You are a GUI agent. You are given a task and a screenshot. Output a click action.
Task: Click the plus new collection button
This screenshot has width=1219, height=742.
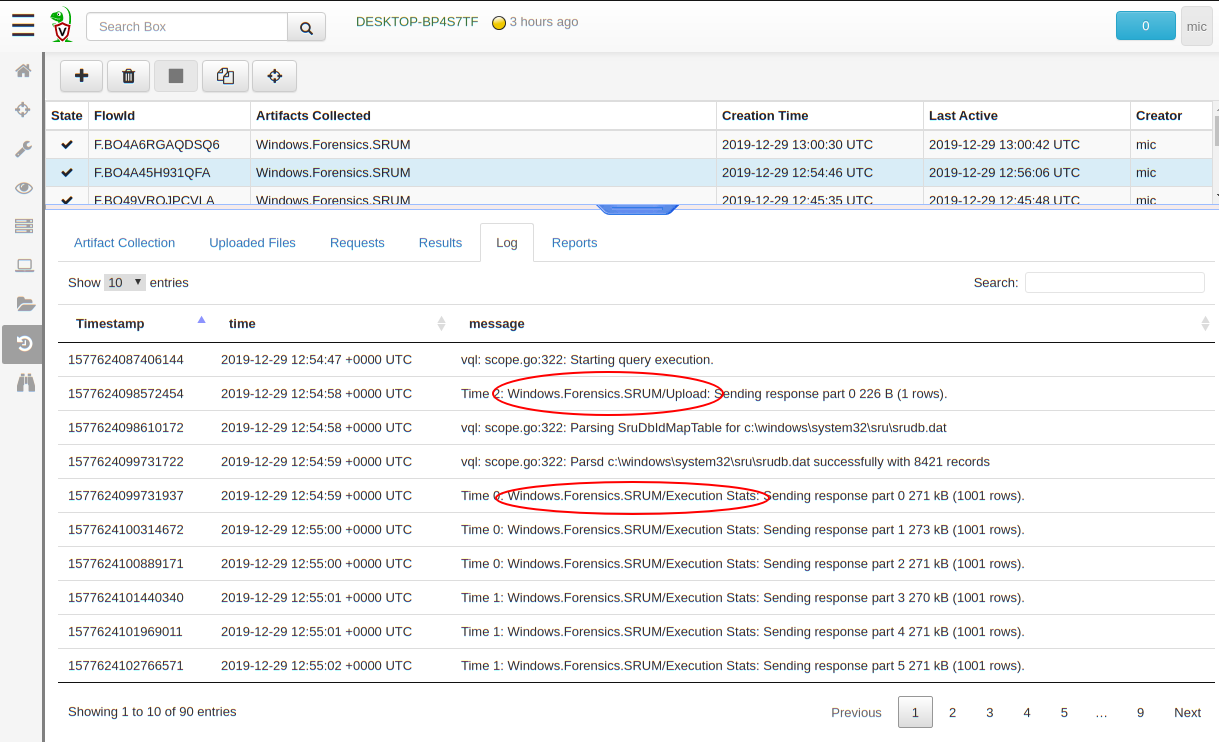82,76
